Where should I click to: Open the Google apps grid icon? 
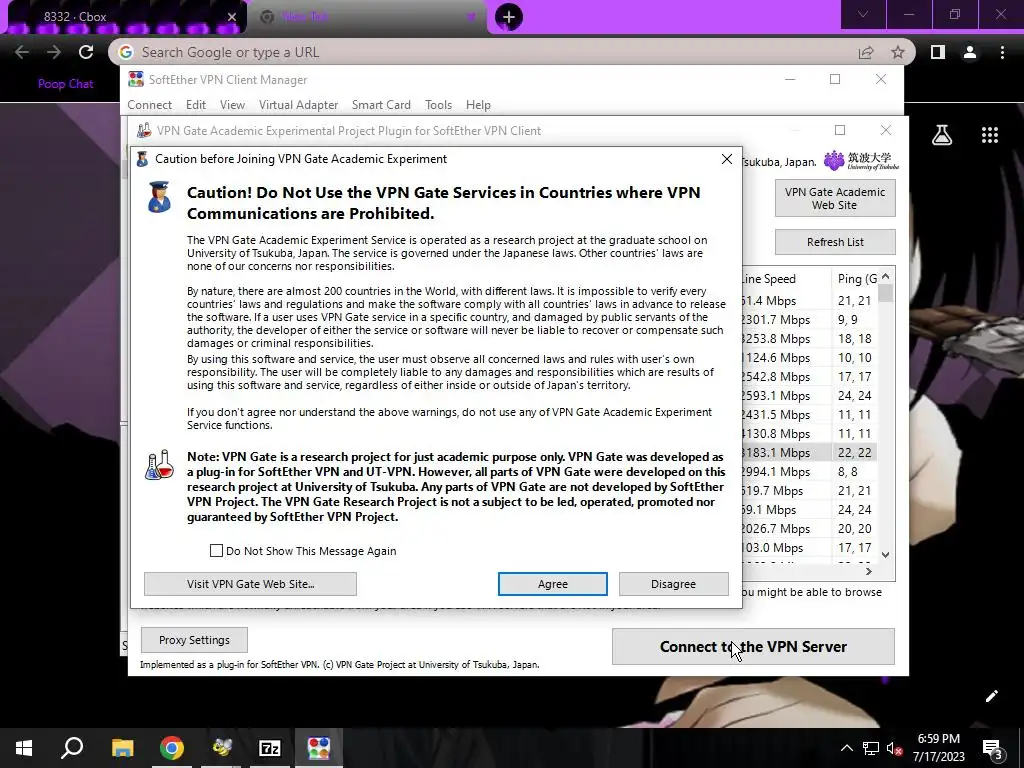tap(989, 135)
